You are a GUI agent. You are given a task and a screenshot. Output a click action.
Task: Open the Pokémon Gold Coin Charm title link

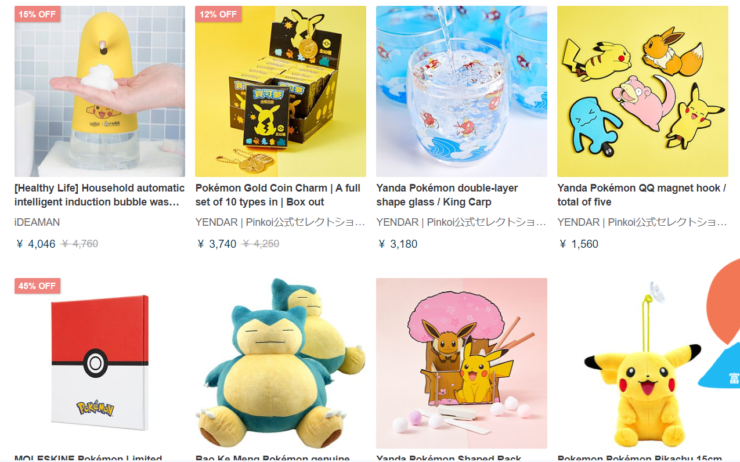pos(278,195)
